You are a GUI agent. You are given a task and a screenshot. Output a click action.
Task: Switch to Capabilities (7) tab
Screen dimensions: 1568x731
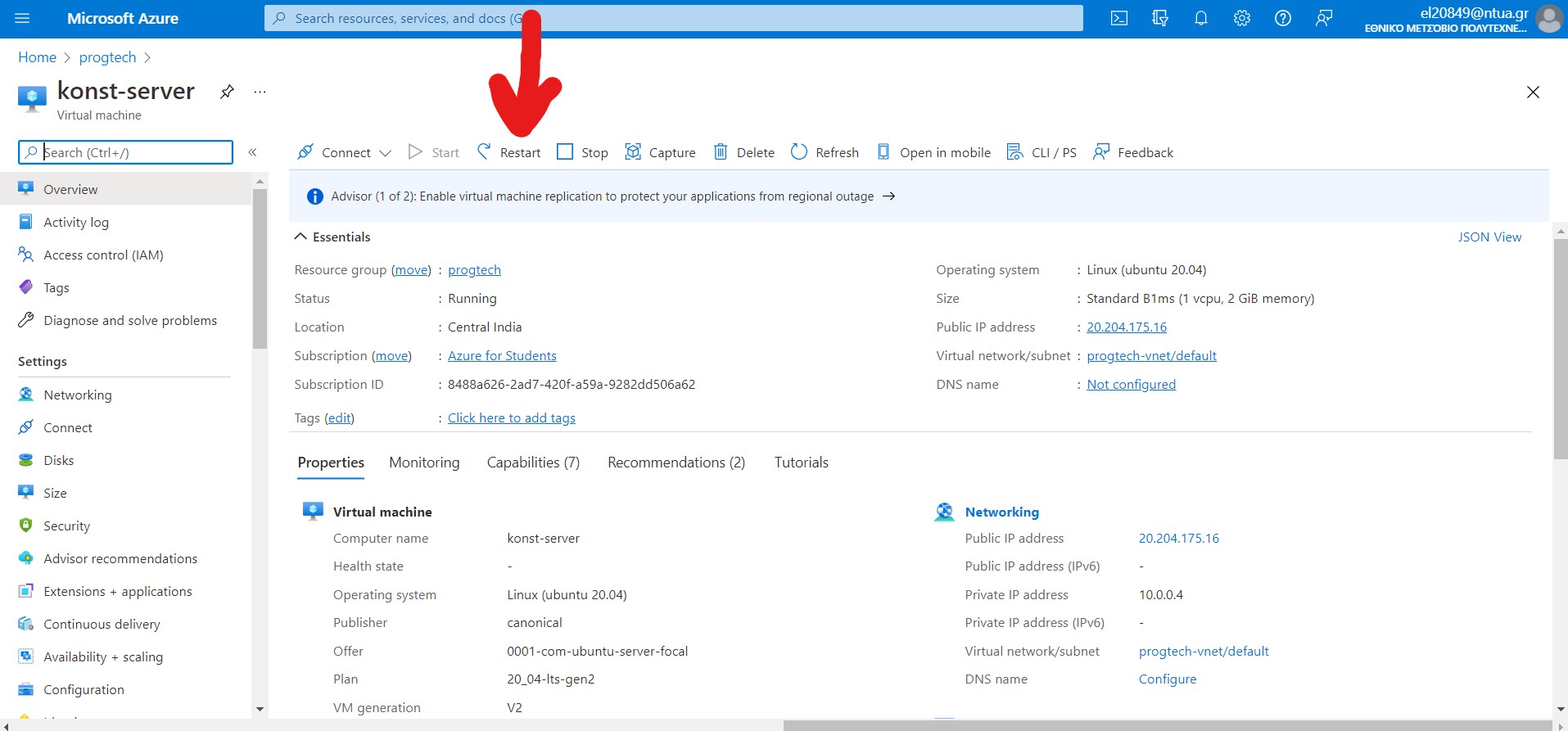coord(533,463)
